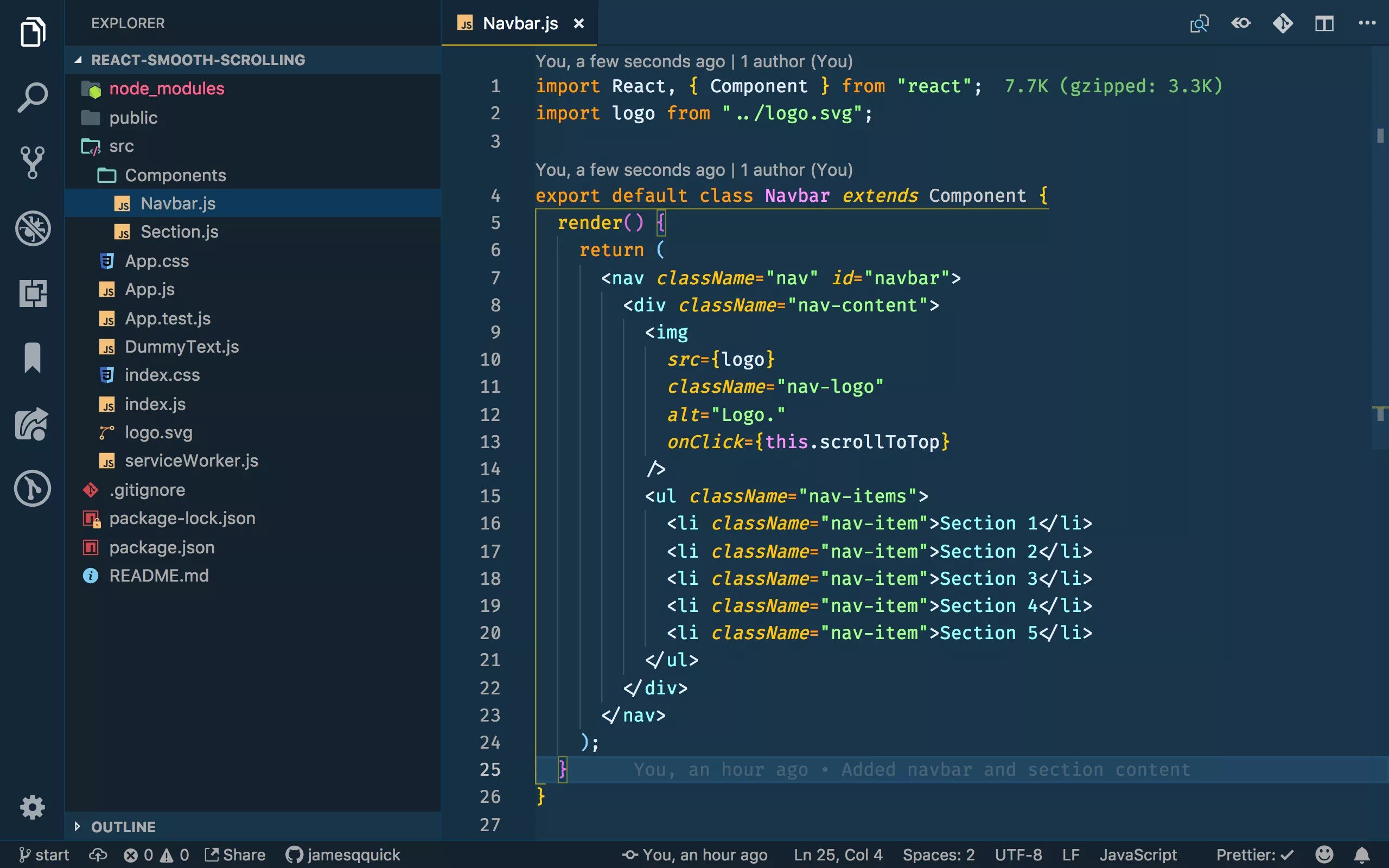The width and height of the screenshot is (1389, 868).
Task: Toggle file blame annotations eye icon
Action: [x=1241, y=23]
